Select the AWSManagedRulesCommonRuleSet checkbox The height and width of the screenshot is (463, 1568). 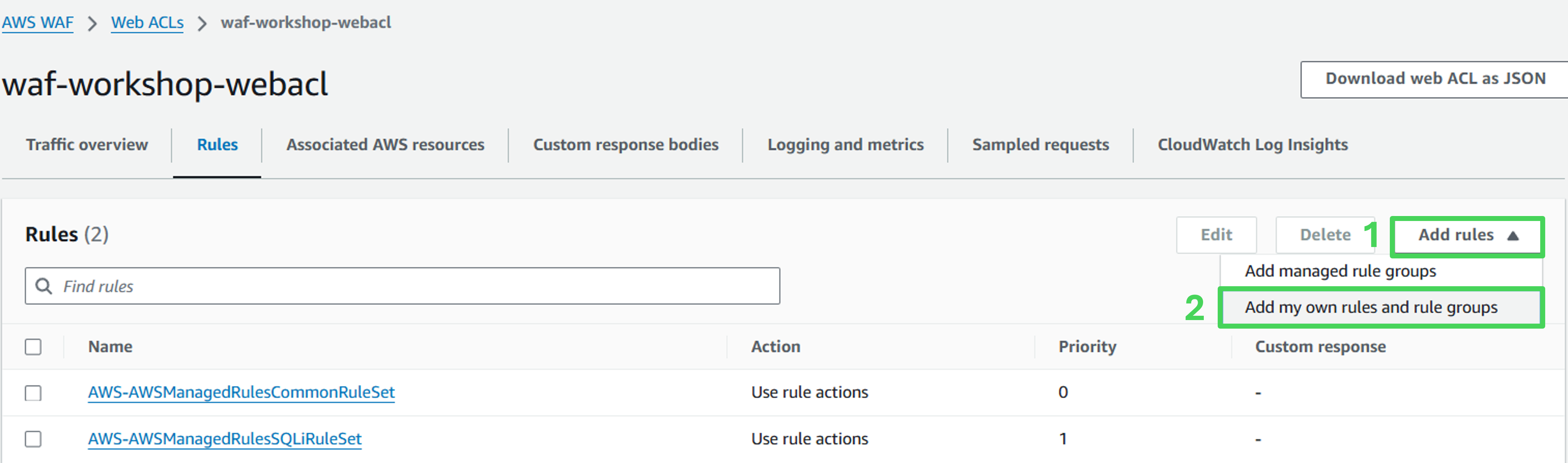point(33,393)
